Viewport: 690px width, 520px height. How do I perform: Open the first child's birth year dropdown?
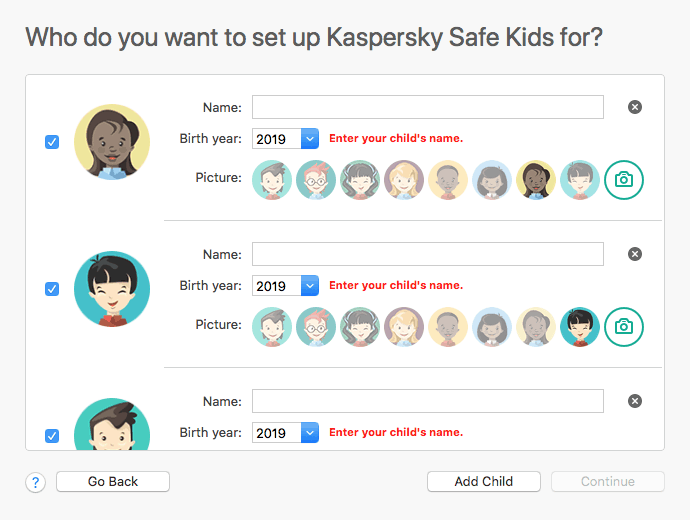285,139
